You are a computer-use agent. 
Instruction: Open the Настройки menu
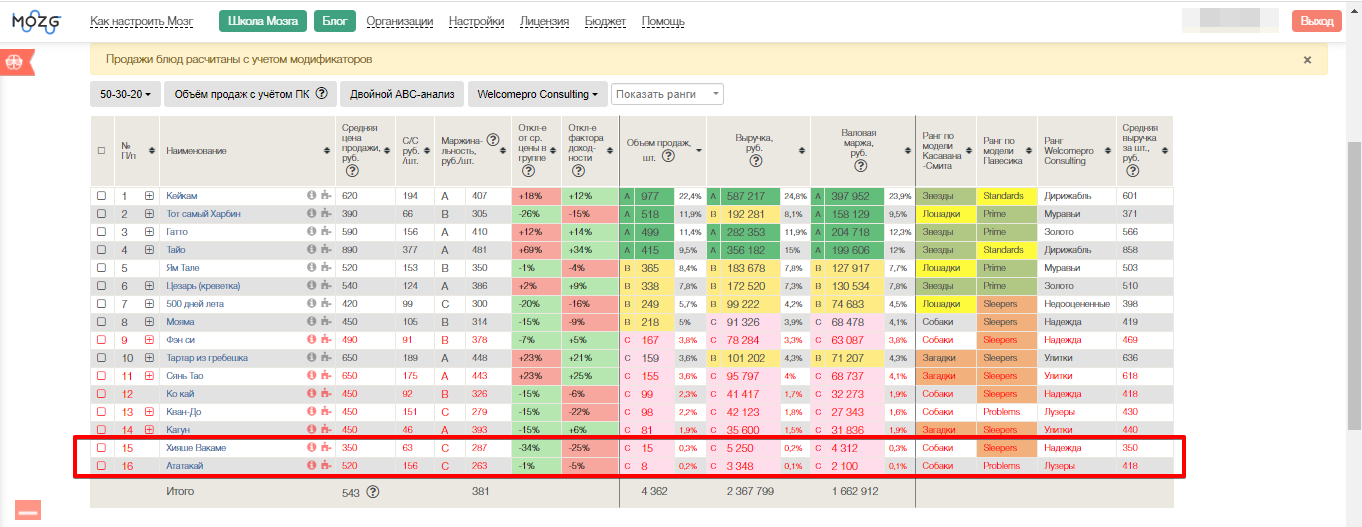coord(476,21)
